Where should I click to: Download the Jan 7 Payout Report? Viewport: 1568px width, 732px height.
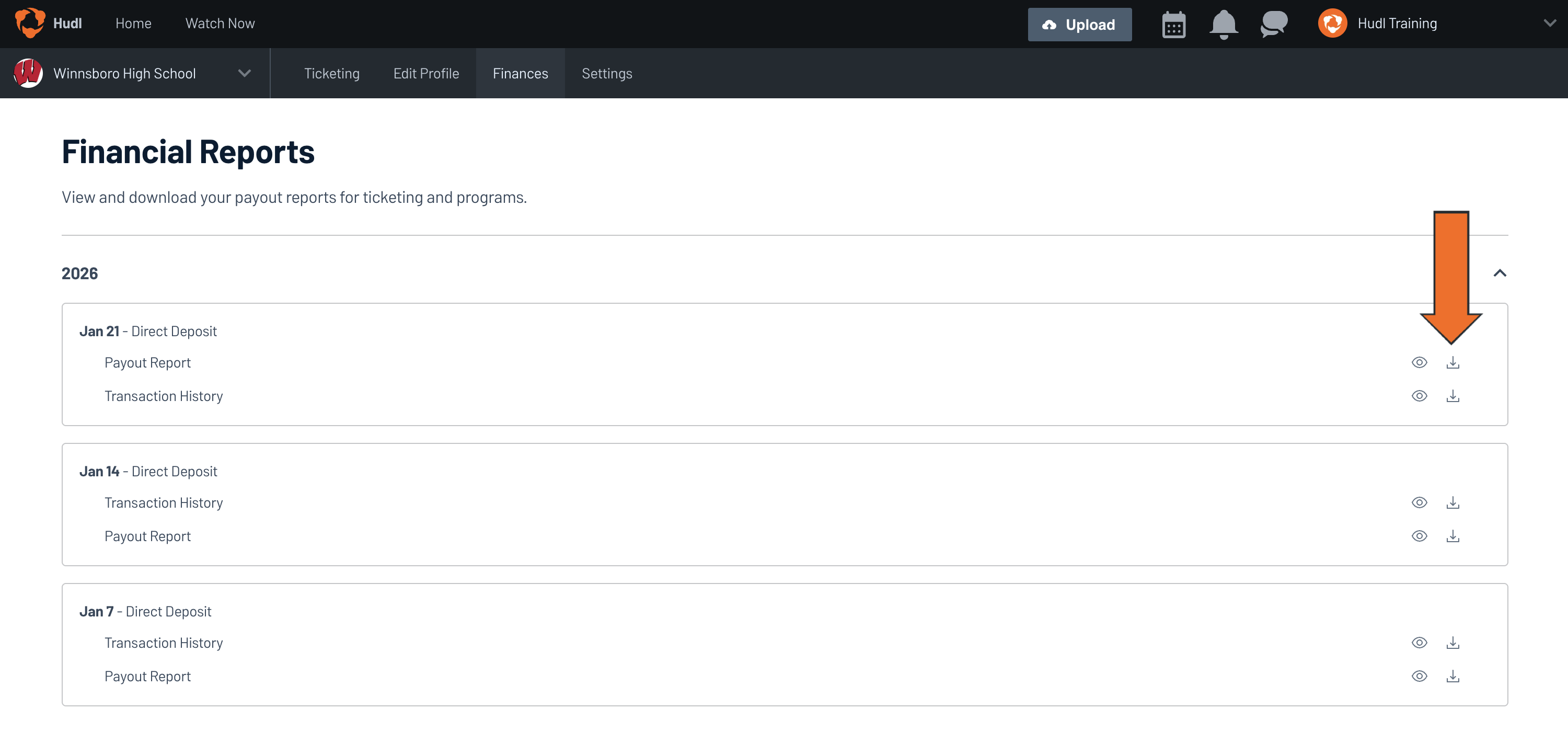[x=1452, y=676]
